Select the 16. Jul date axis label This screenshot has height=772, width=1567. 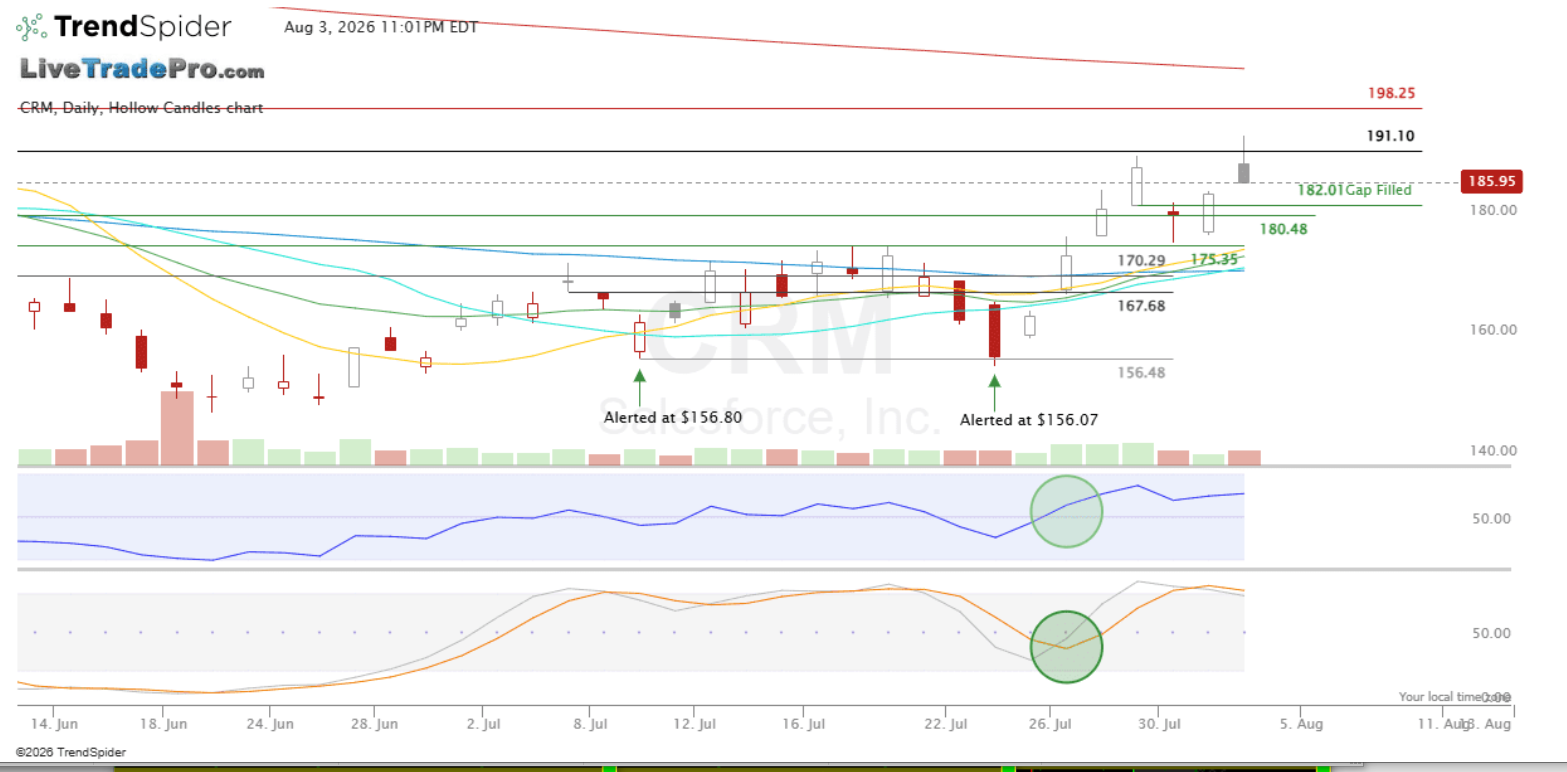(803, 723)
